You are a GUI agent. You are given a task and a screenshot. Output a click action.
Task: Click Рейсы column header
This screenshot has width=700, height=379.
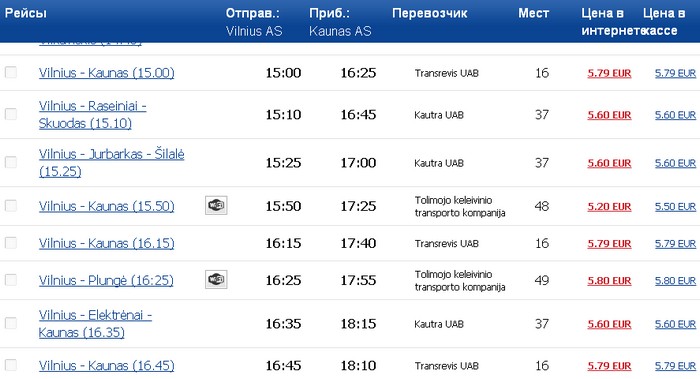pyautogui.click(x=25, y=13)
